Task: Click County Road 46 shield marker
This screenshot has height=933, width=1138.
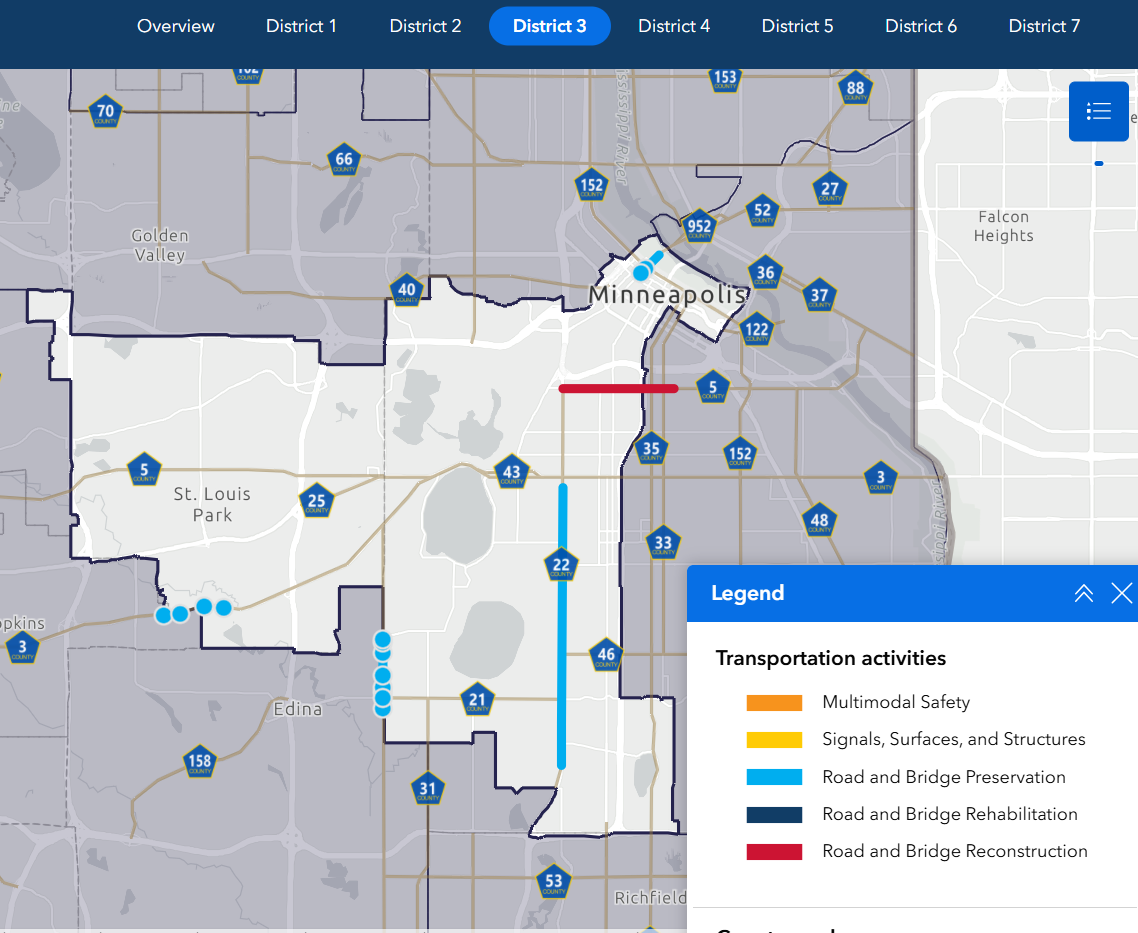Action: [606, 657]
